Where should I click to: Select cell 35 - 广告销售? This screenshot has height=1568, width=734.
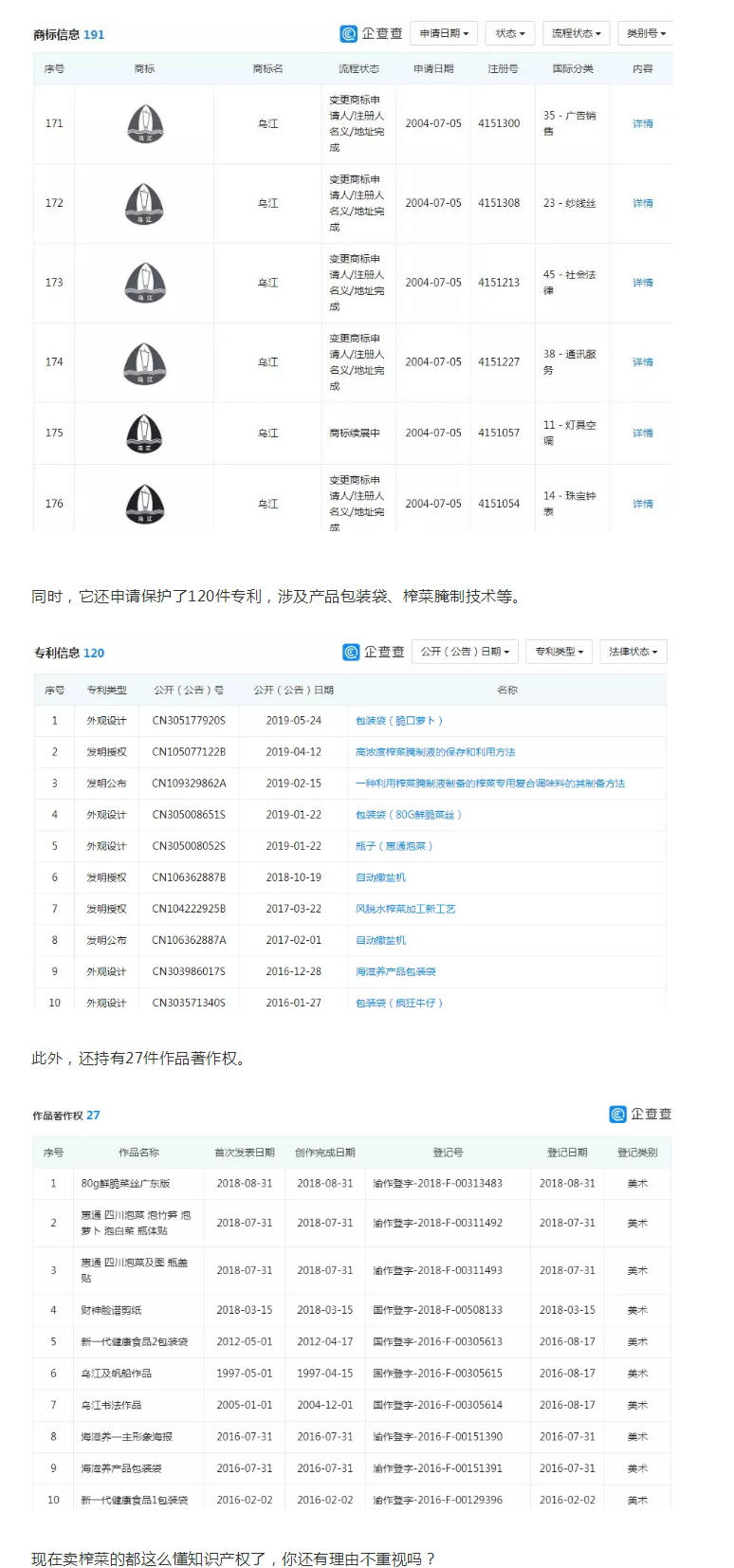(570, 123)
